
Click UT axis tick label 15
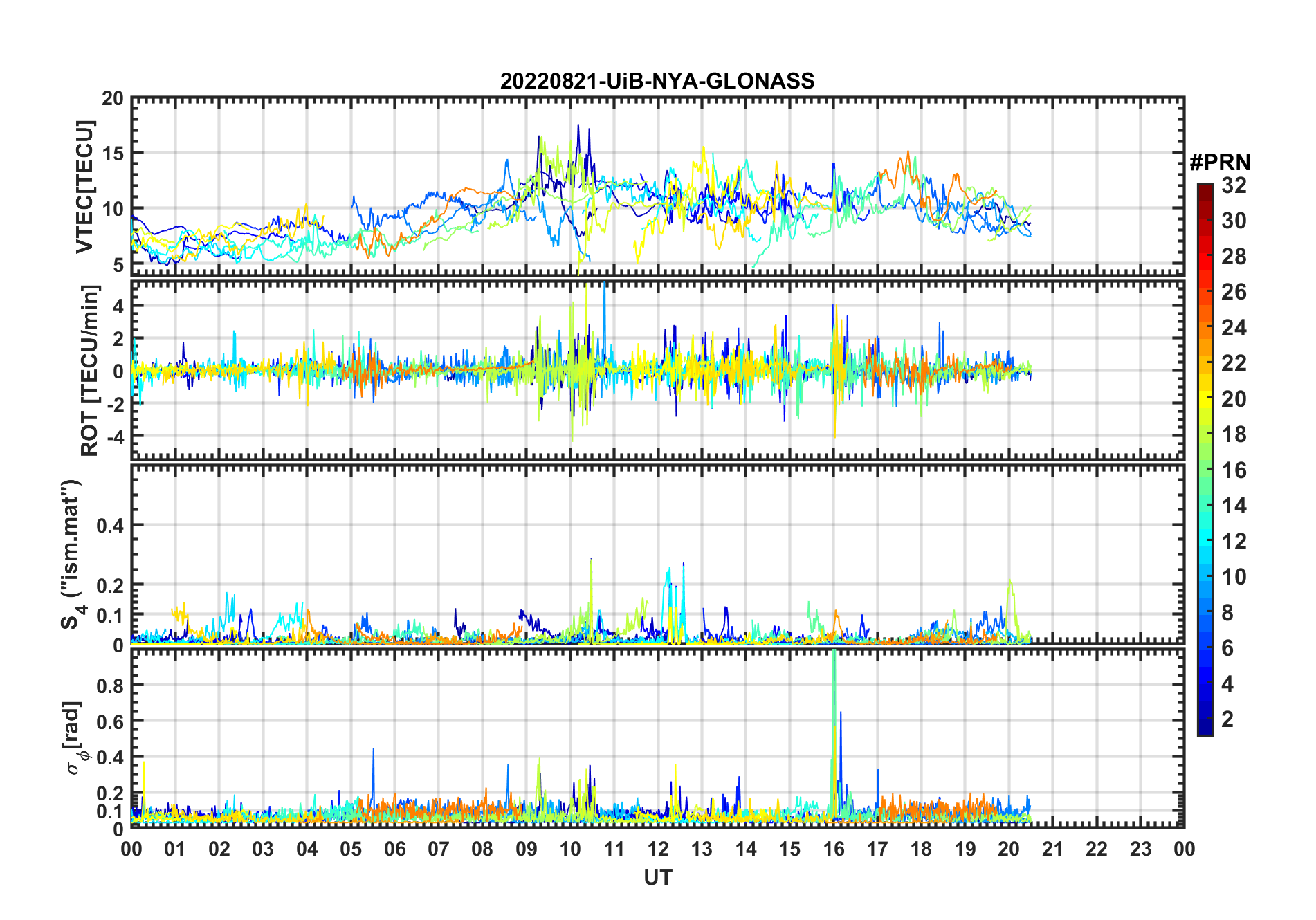pos(789,849)
